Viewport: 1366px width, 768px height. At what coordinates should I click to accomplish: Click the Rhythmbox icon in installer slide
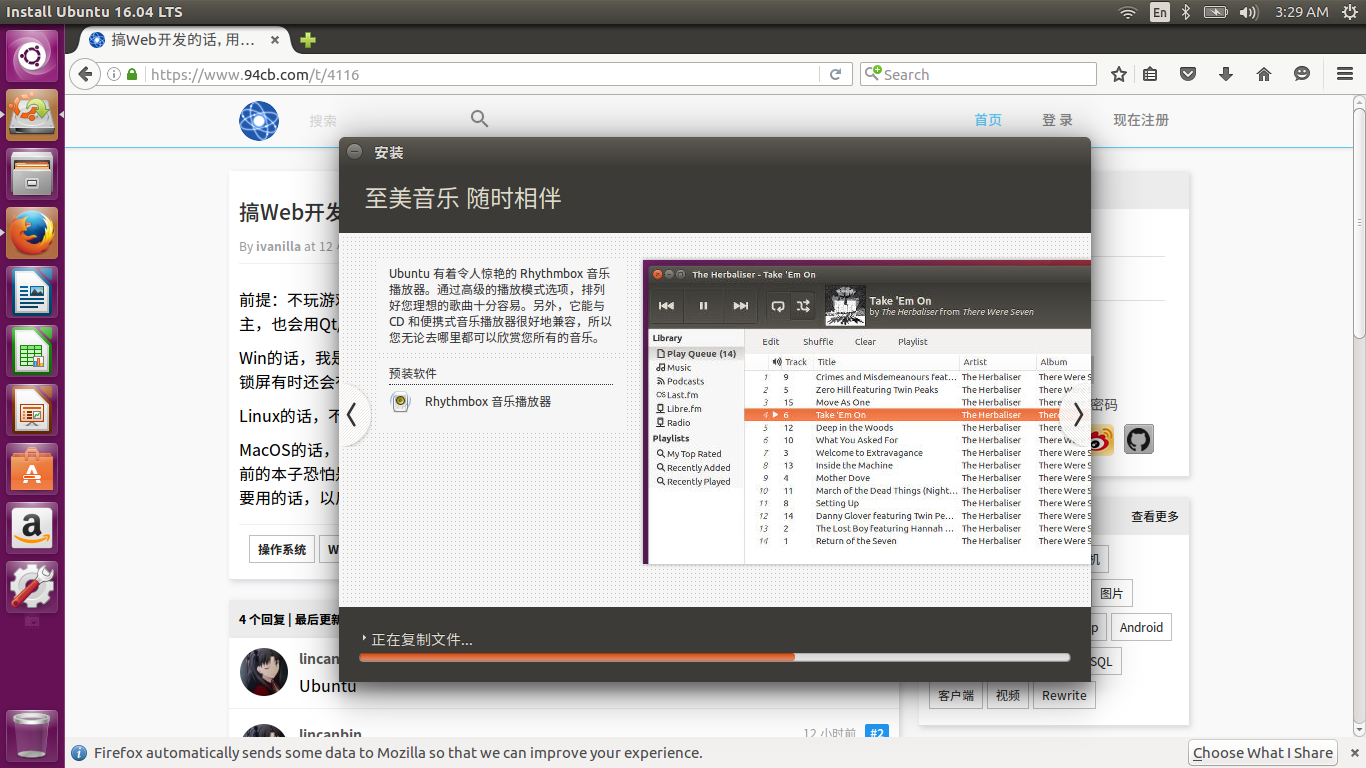[x=400, y=402]
